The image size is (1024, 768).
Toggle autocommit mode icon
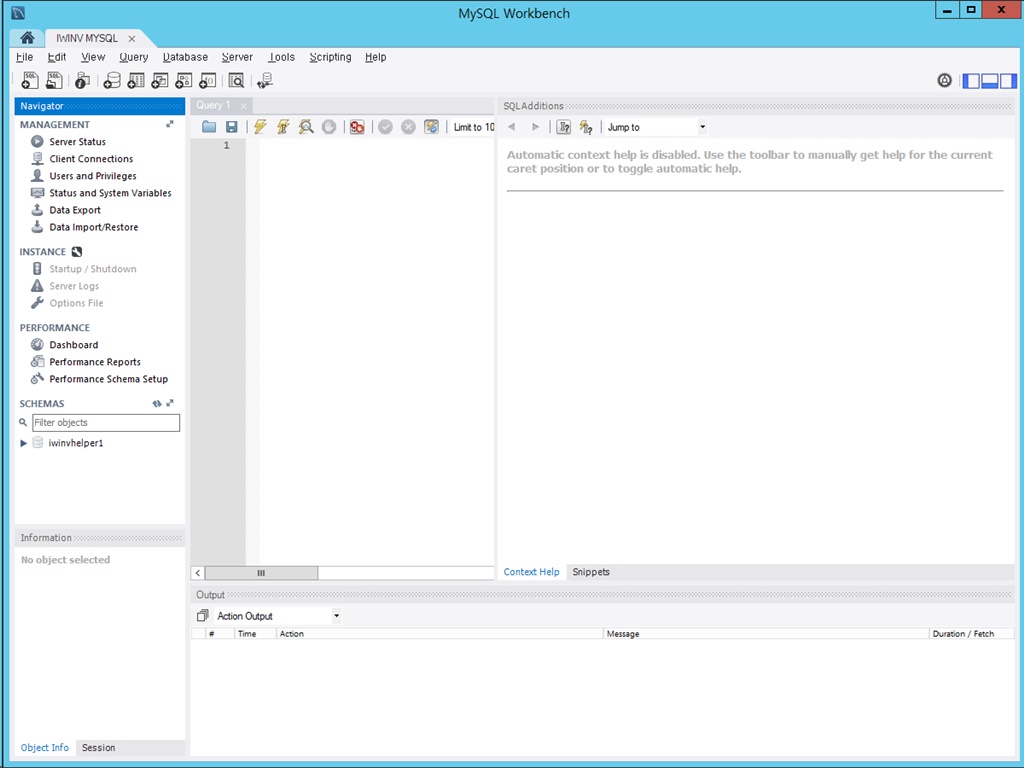[431, 127]
